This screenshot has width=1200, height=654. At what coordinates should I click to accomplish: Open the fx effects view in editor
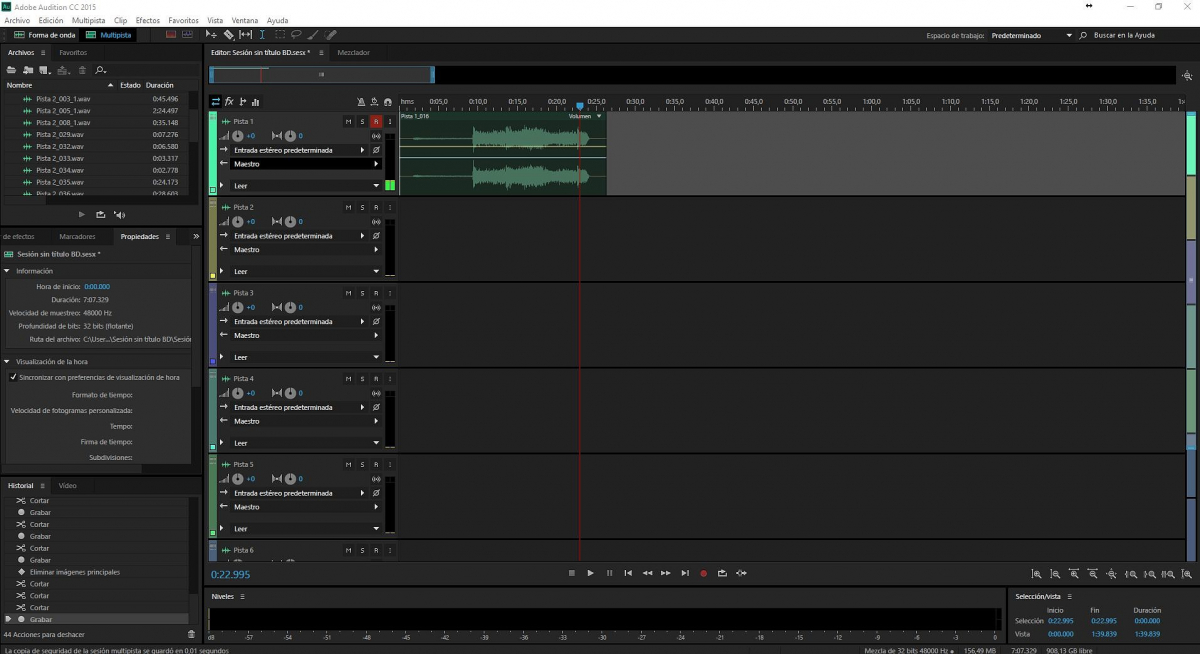click(x=229, y=102)
